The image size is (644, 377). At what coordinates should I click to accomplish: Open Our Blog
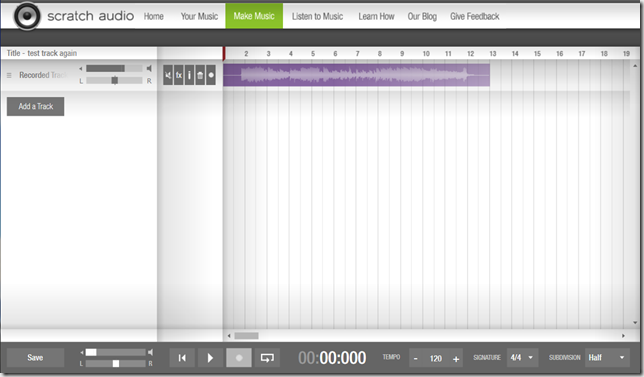[422, 16]
